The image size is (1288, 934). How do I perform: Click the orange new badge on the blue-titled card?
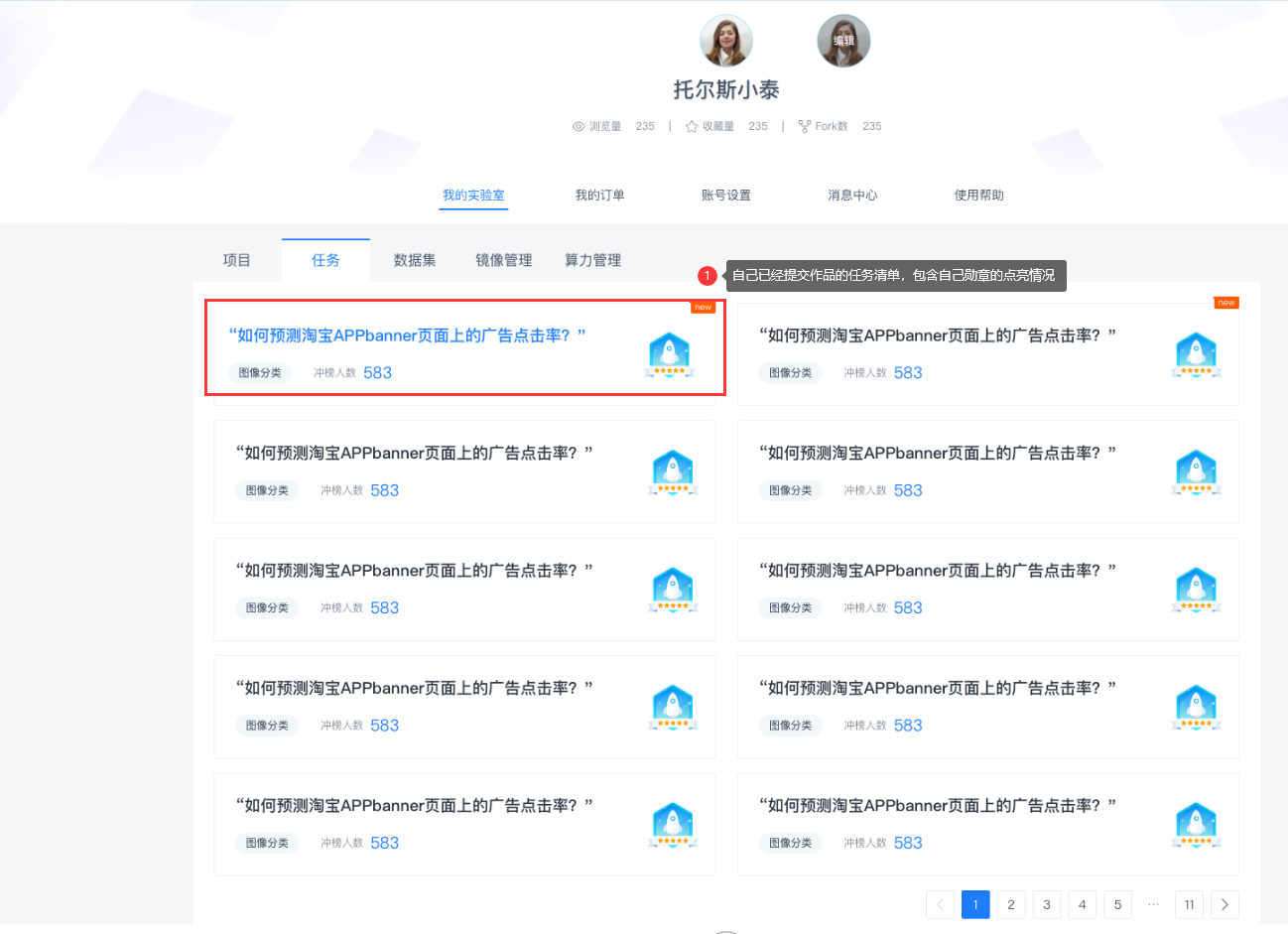(704, 307)
